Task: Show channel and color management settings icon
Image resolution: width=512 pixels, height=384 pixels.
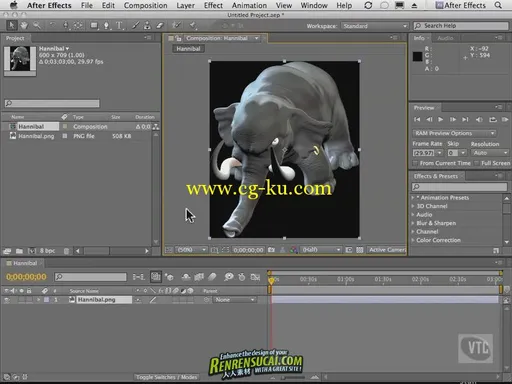Action: (x=294, y=250)
